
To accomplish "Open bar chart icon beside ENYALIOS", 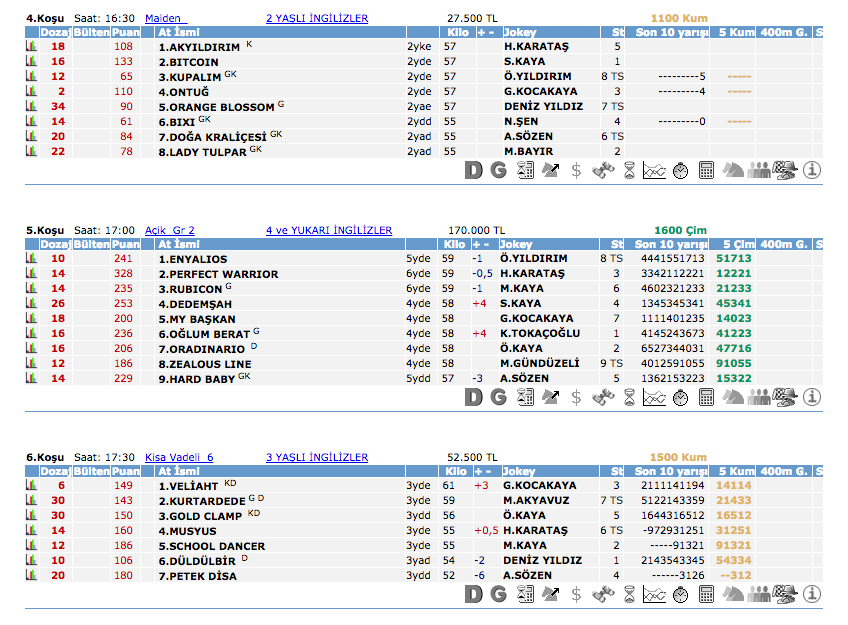I will pos(31,258).
